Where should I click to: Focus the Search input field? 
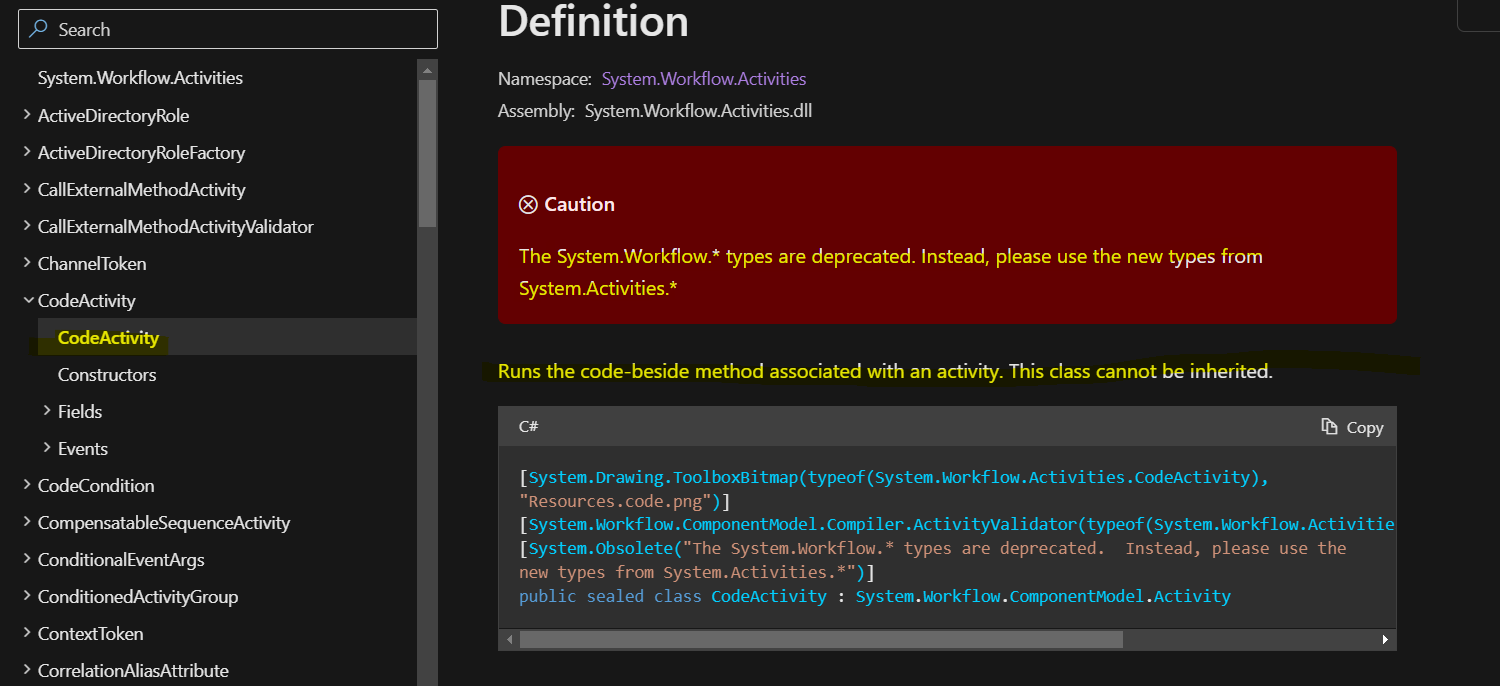click(x=240, y=30)
